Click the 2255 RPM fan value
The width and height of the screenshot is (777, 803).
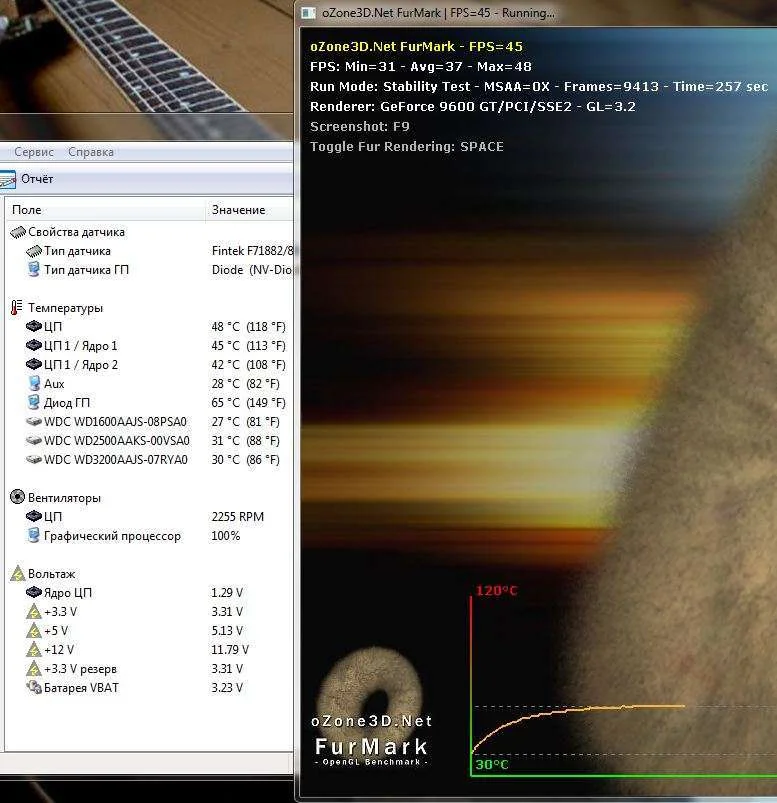click(x=238, y=517)
